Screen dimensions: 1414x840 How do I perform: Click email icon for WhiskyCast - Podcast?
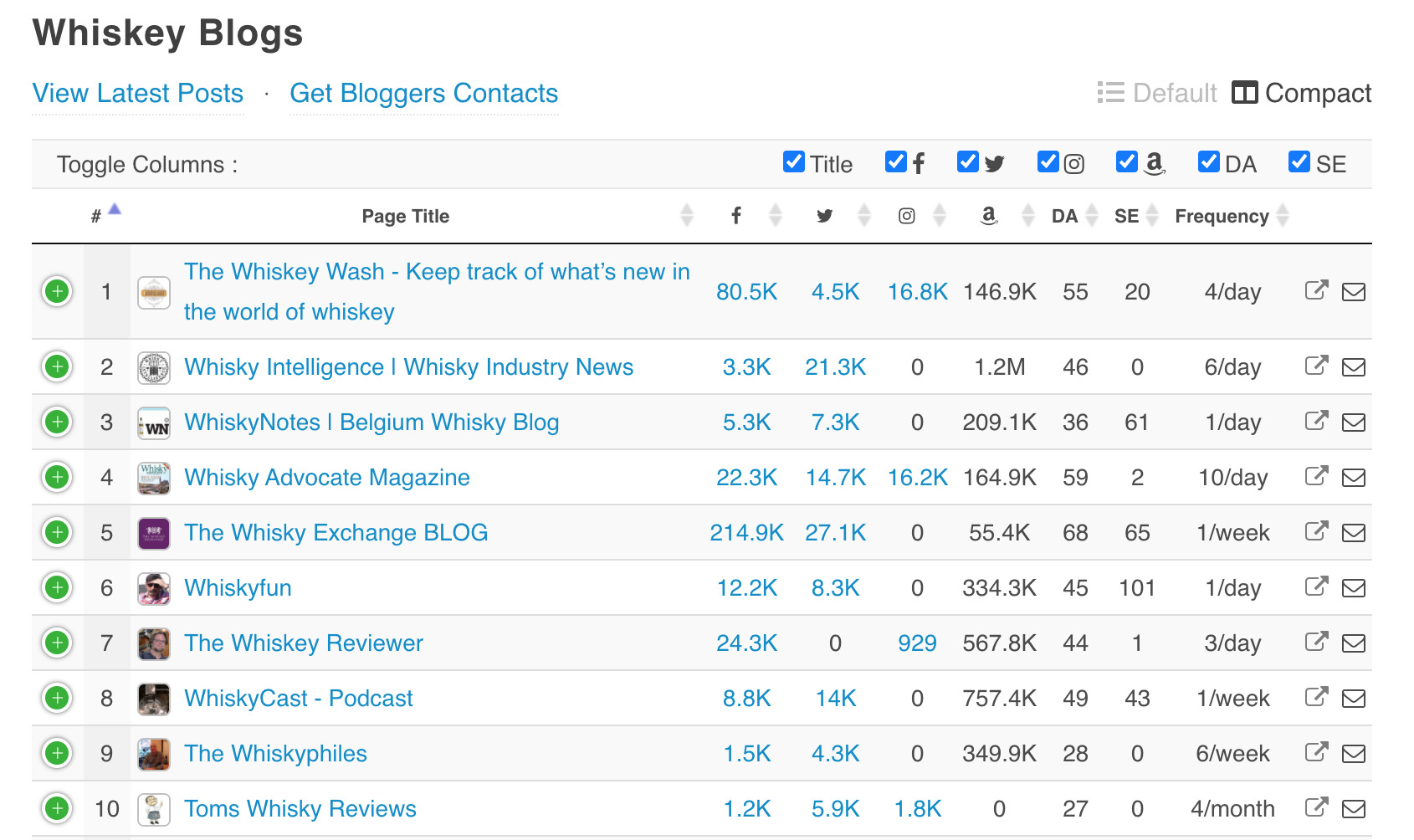coord(1354,699)
